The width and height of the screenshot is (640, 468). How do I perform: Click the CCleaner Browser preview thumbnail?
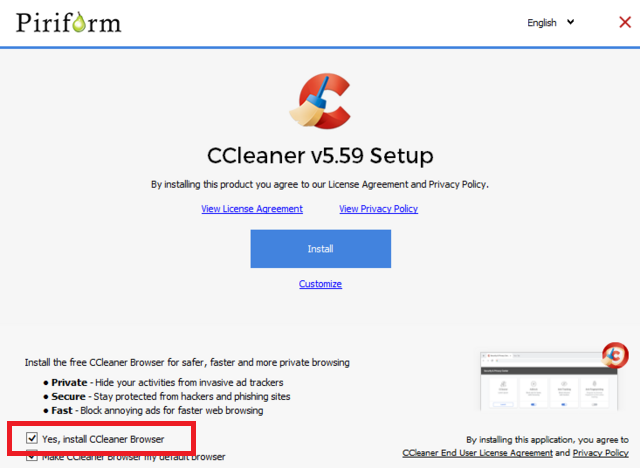pos(549,381)
